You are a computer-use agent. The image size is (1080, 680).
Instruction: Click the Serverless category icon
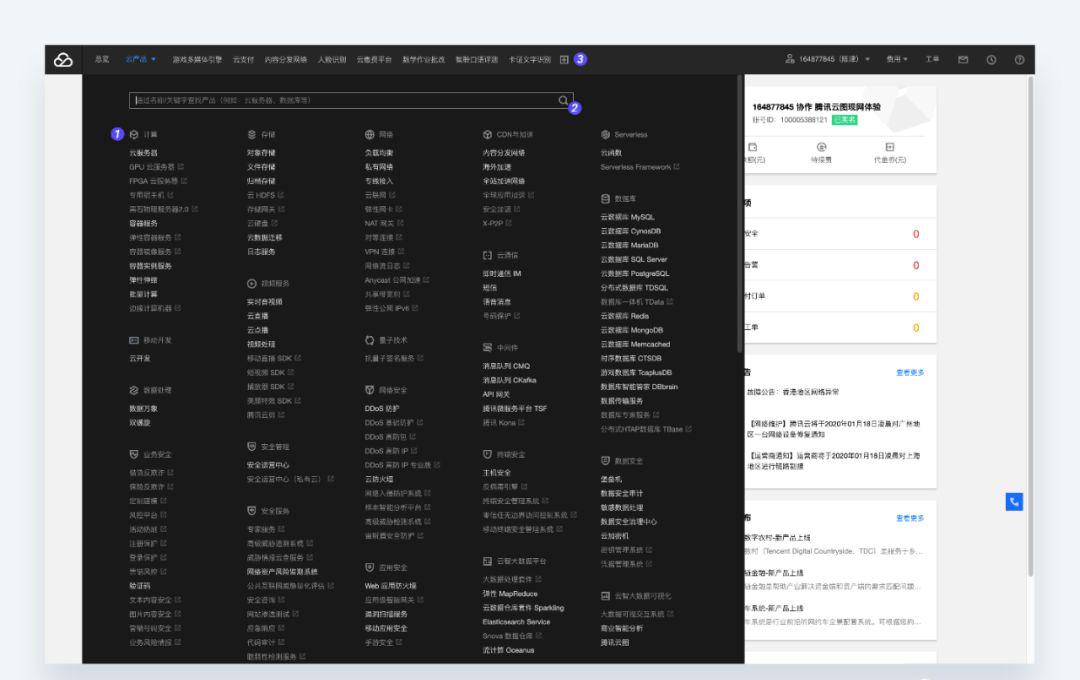pyautogui.click(x=605, y=135)
